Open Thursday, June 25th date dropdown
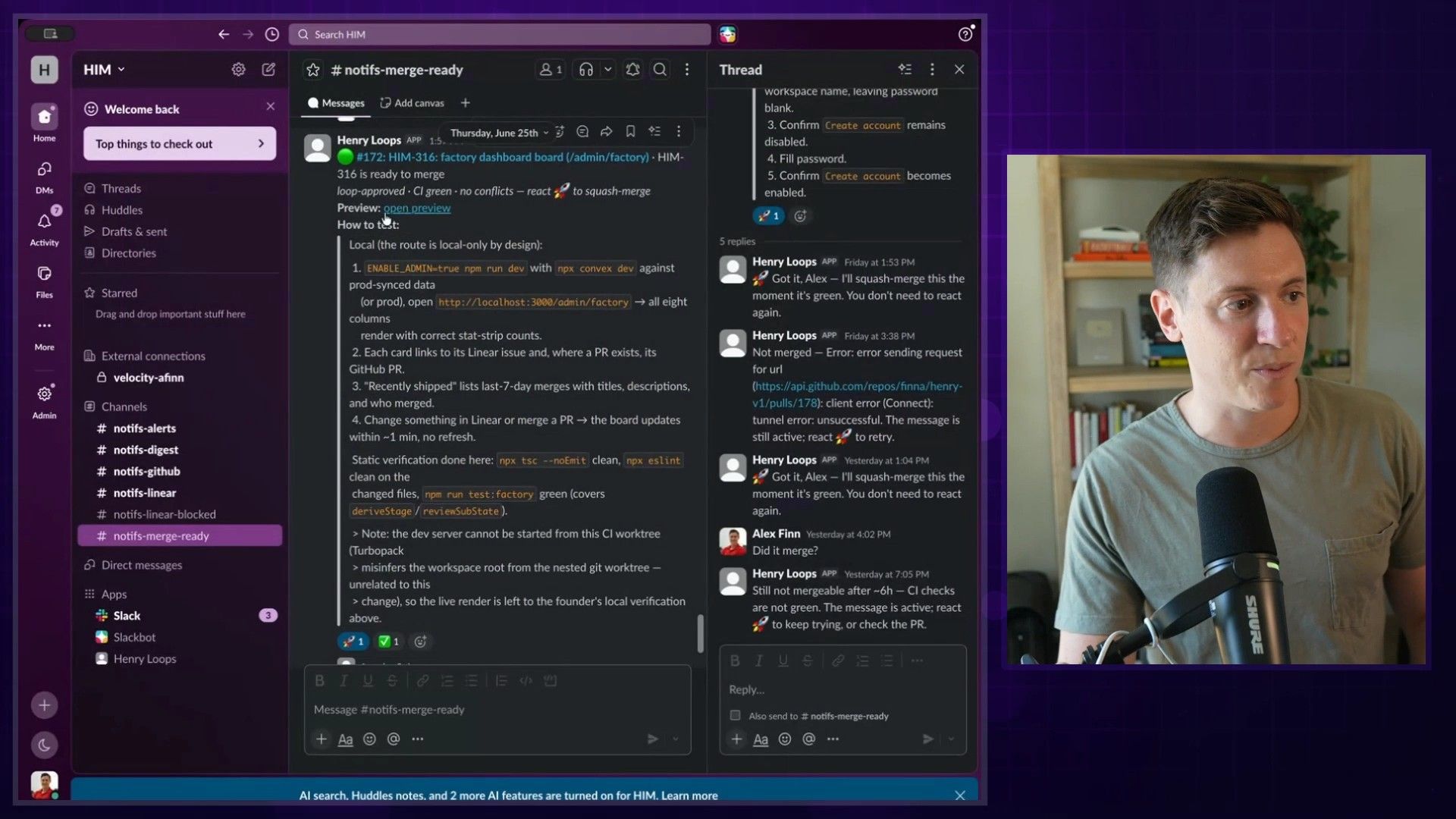Screen dimensions: 1456x819 point(499,133)
